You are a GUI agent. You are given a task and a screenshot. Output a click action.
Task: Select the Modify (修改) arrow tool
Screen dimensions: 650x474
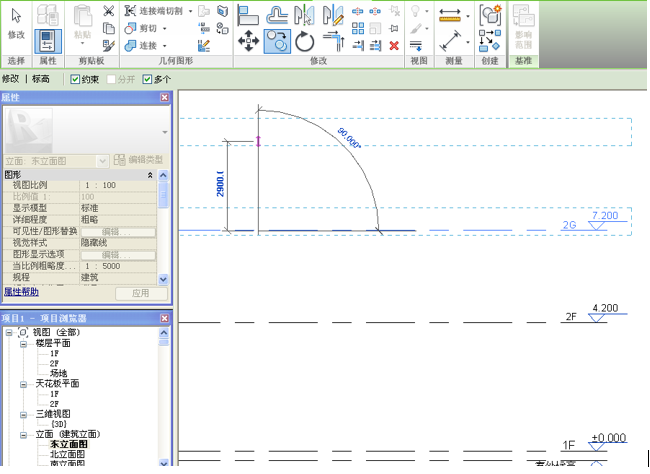(x=16, y=18)
